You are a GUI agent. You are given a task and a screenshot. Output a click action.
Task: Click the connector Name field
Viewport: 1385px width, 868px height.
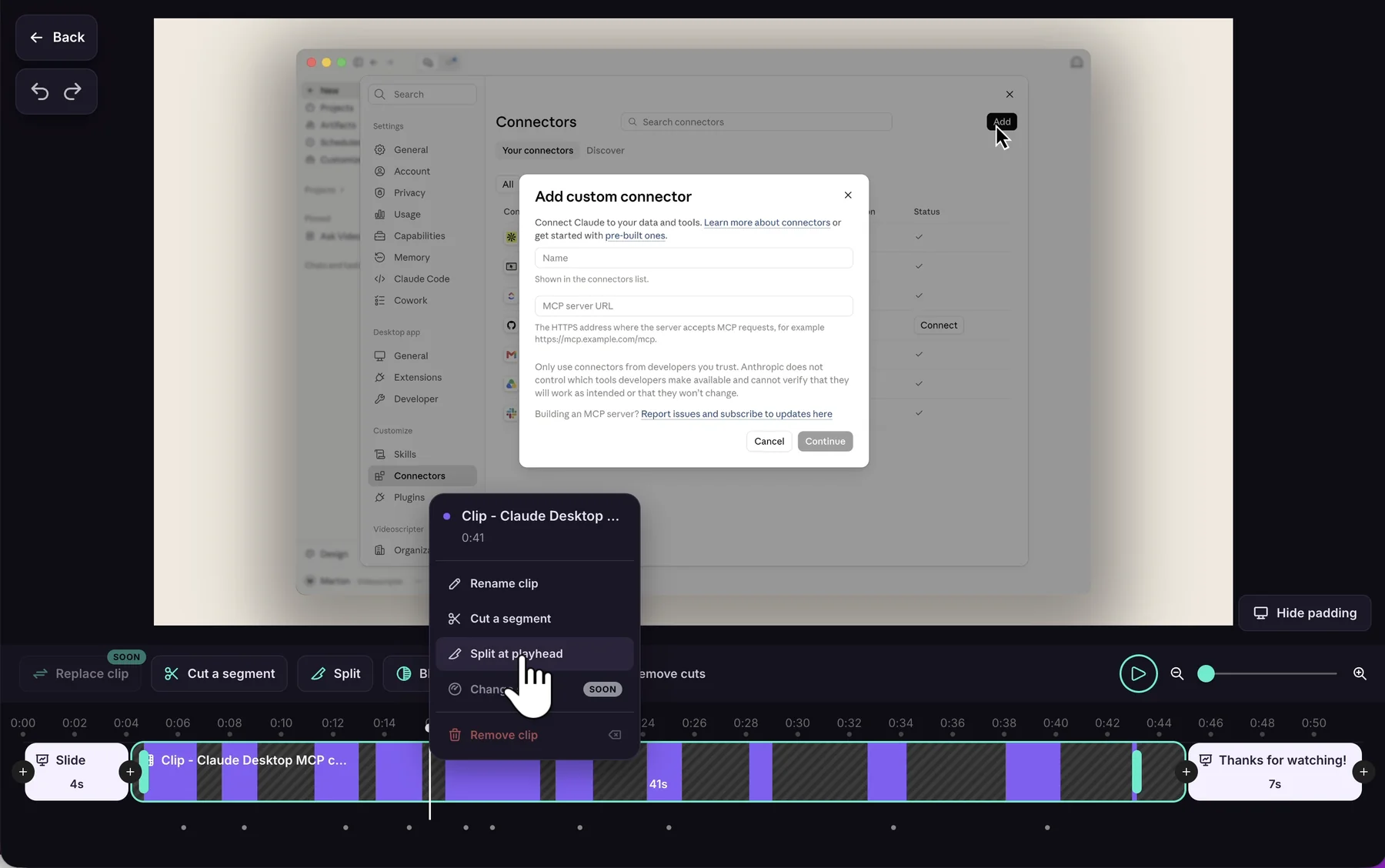click(693, 258)
